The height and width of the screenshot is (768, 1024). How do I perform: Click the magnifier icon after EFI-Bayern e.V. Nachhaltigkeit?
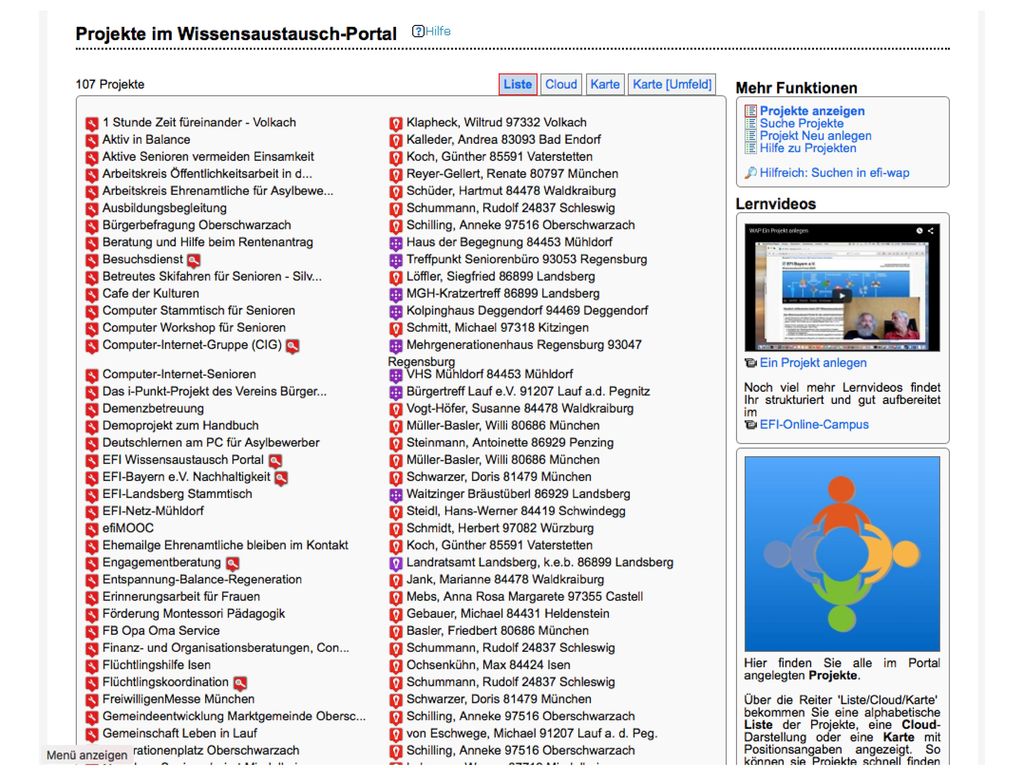[x=281, y=478]
